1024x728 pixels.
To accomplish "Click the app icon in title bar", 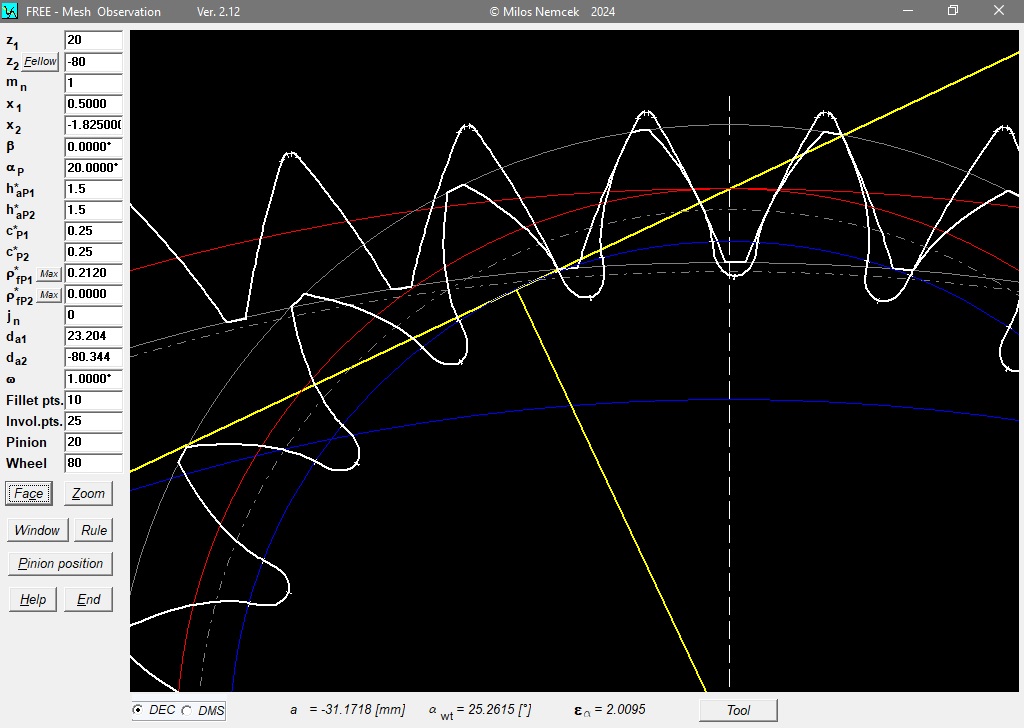I will coord(10,10).
